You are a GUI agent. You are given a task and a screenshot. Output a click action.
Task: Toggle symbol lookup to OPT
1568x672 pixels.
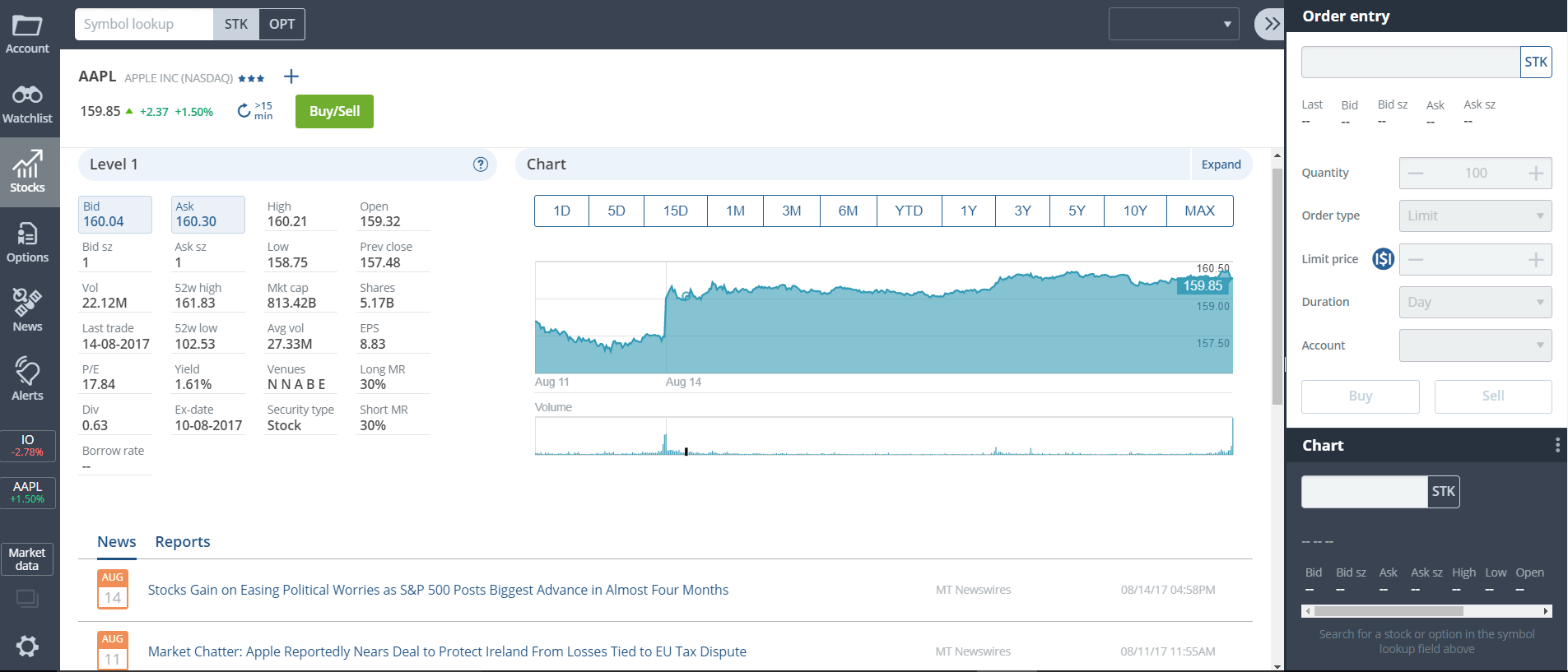[281, 25]
